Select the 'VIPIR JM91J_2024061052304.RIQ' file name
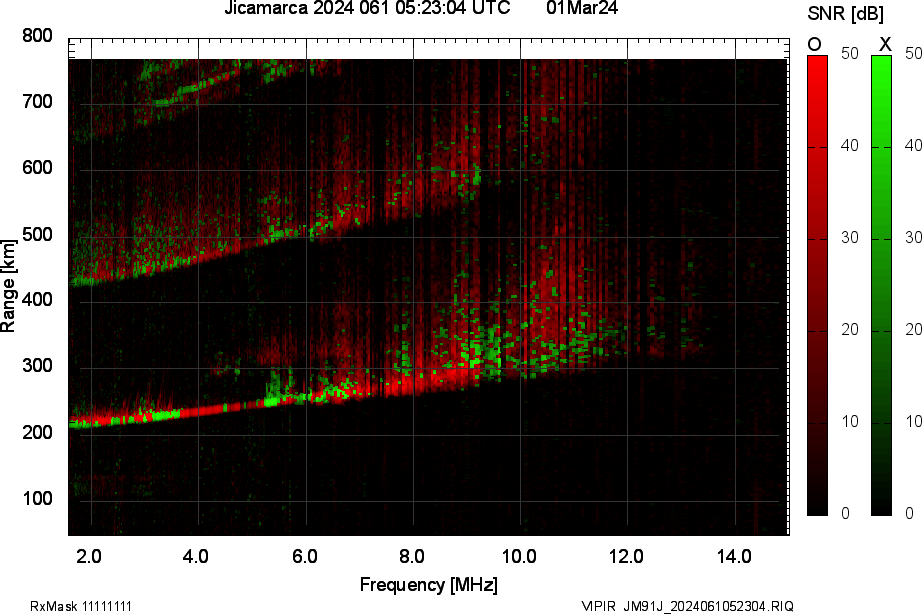922x614 pixels. pos(687,606)
